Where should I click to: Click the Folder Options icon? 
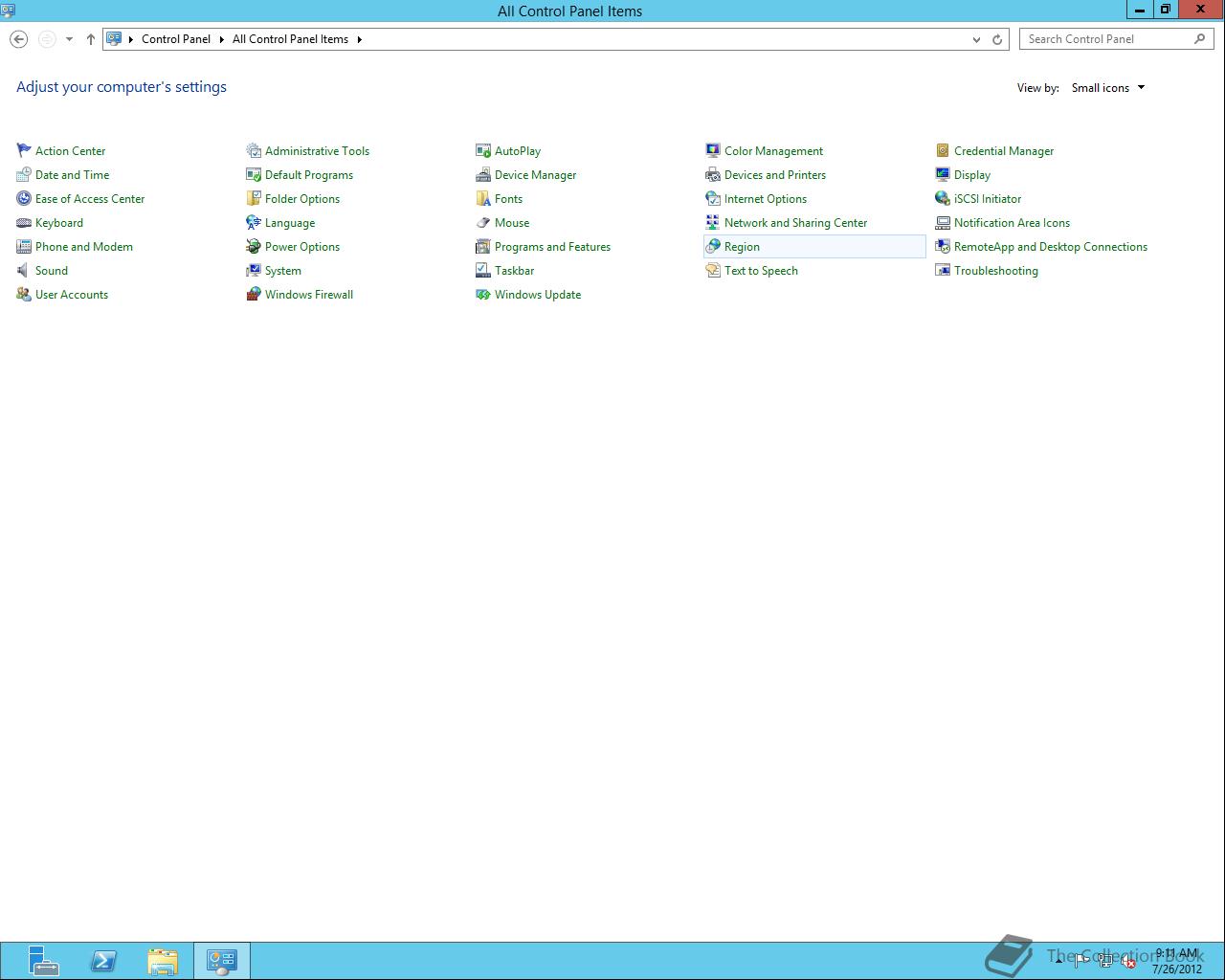tap(254, 198)
